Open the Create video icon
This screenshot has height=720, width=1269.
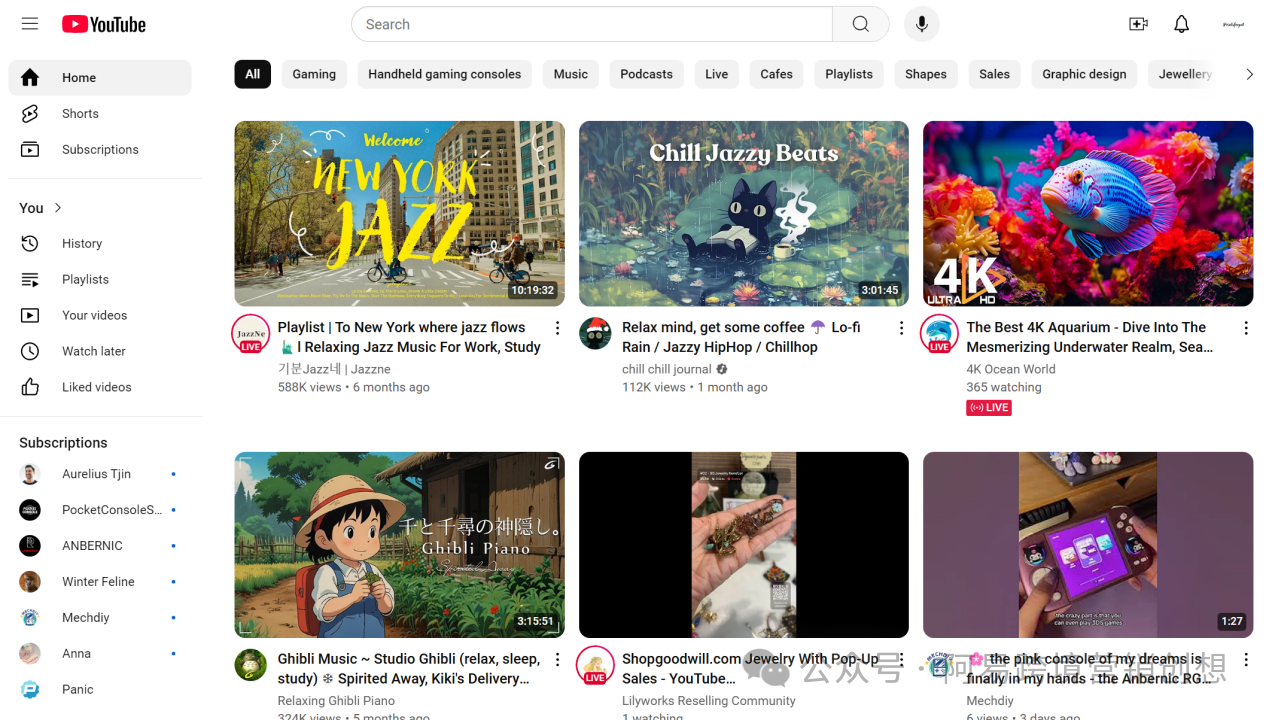pyautogui.click(x=1138, y=24)
